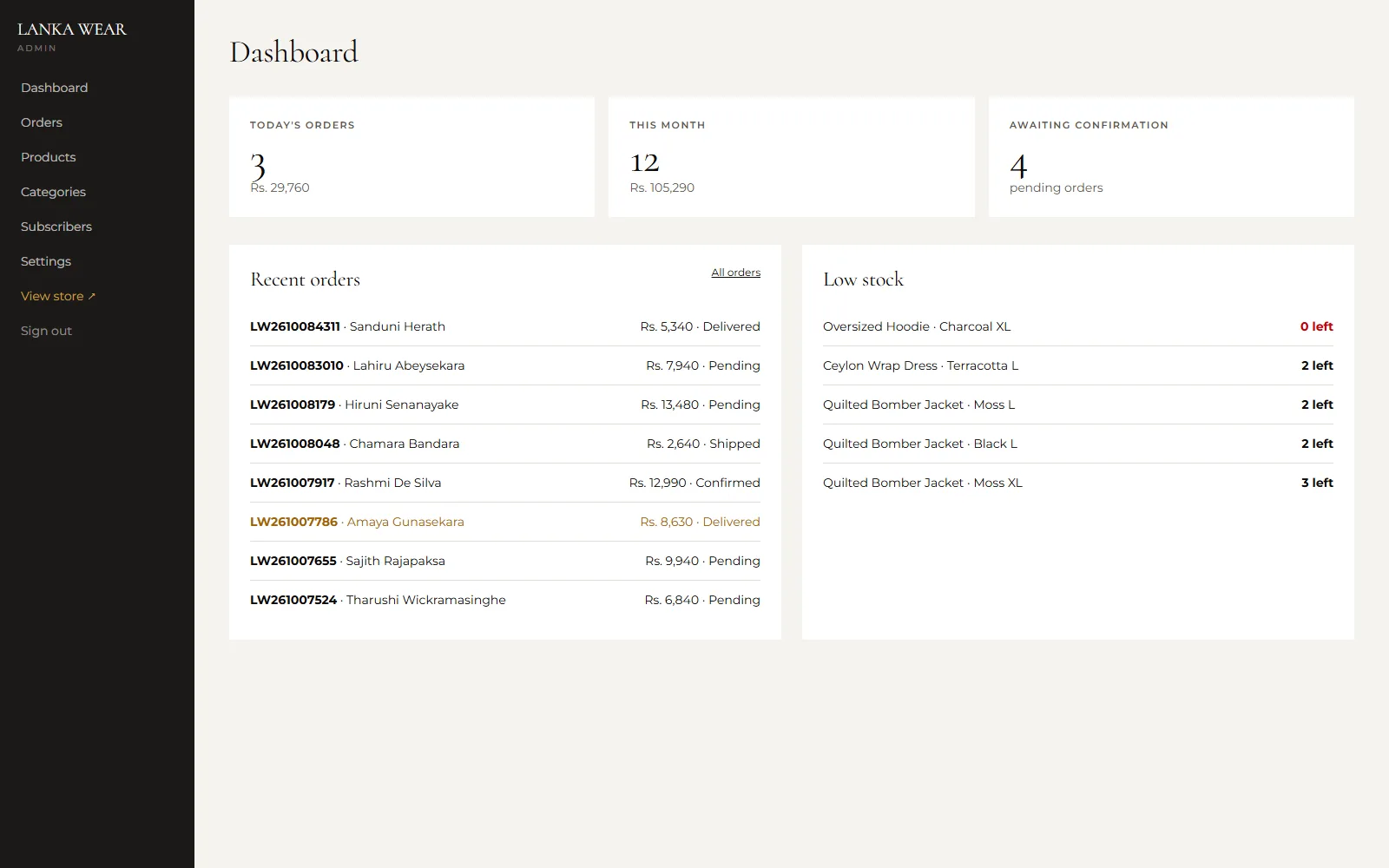Click Quilted Bomber Jacket Black L row
This screenshot has height=868, width=1389.
pyautogui.click(x=1078, y=444)
